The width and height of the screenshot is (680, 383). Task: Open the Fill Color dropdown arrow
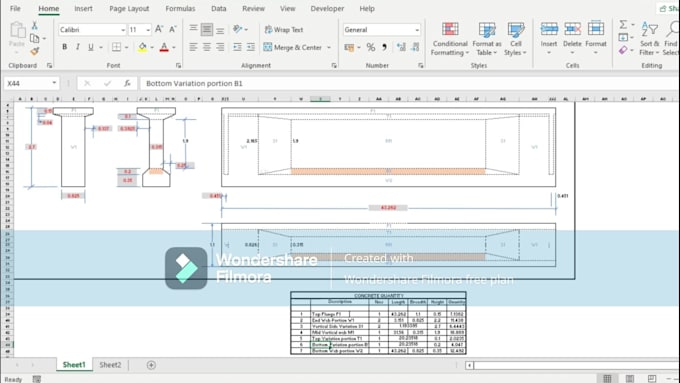(x=152, y=47)
